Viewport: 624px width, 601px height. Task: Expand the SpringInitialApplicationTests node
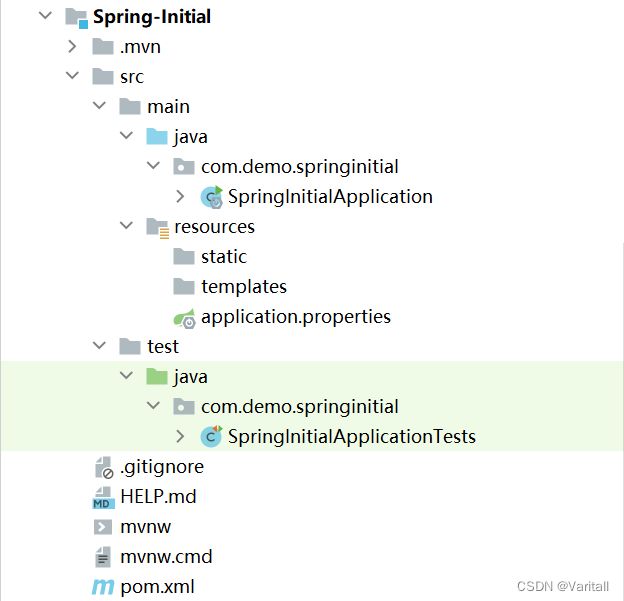[180, 437]
